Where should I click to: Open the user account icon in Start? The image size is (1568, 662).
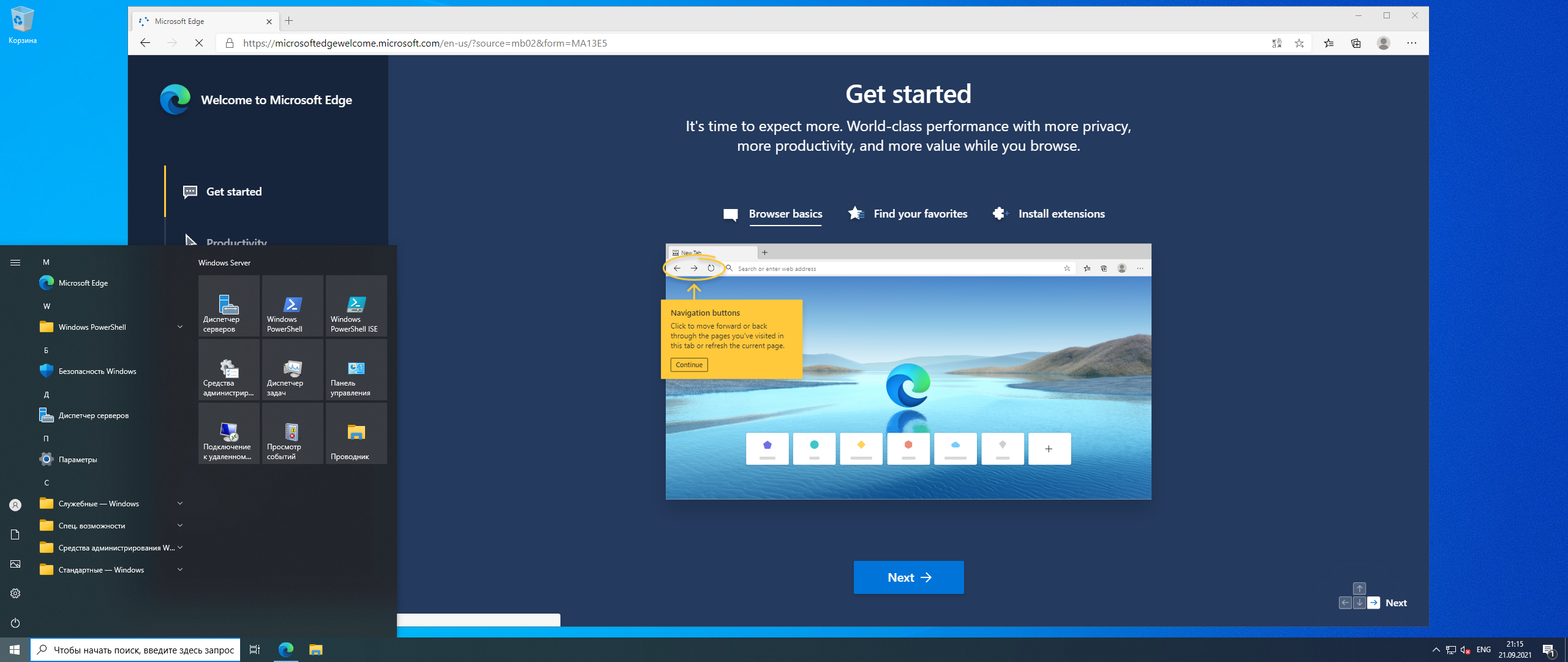pos(15,505)
